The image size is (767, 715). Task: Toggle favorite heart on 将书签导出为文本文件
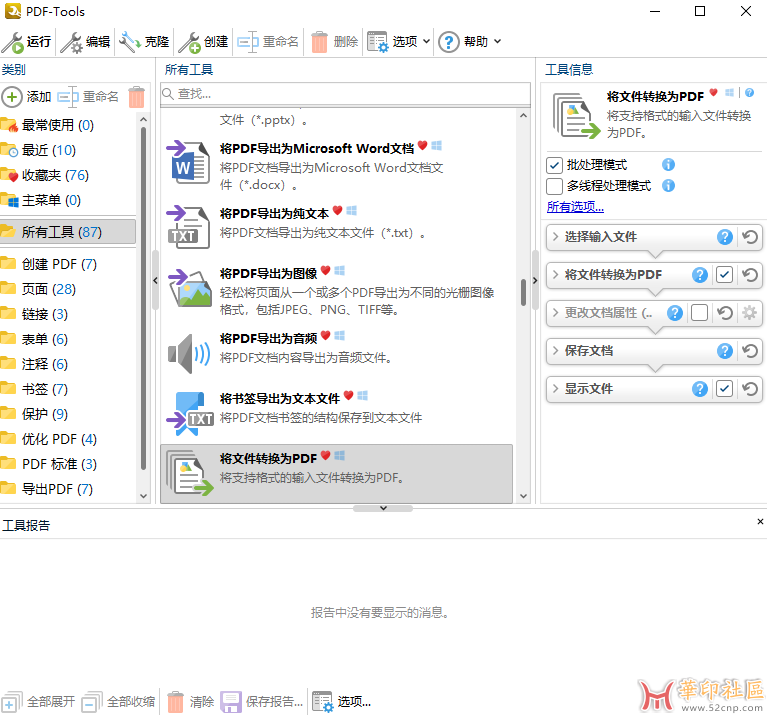[348, 396]
